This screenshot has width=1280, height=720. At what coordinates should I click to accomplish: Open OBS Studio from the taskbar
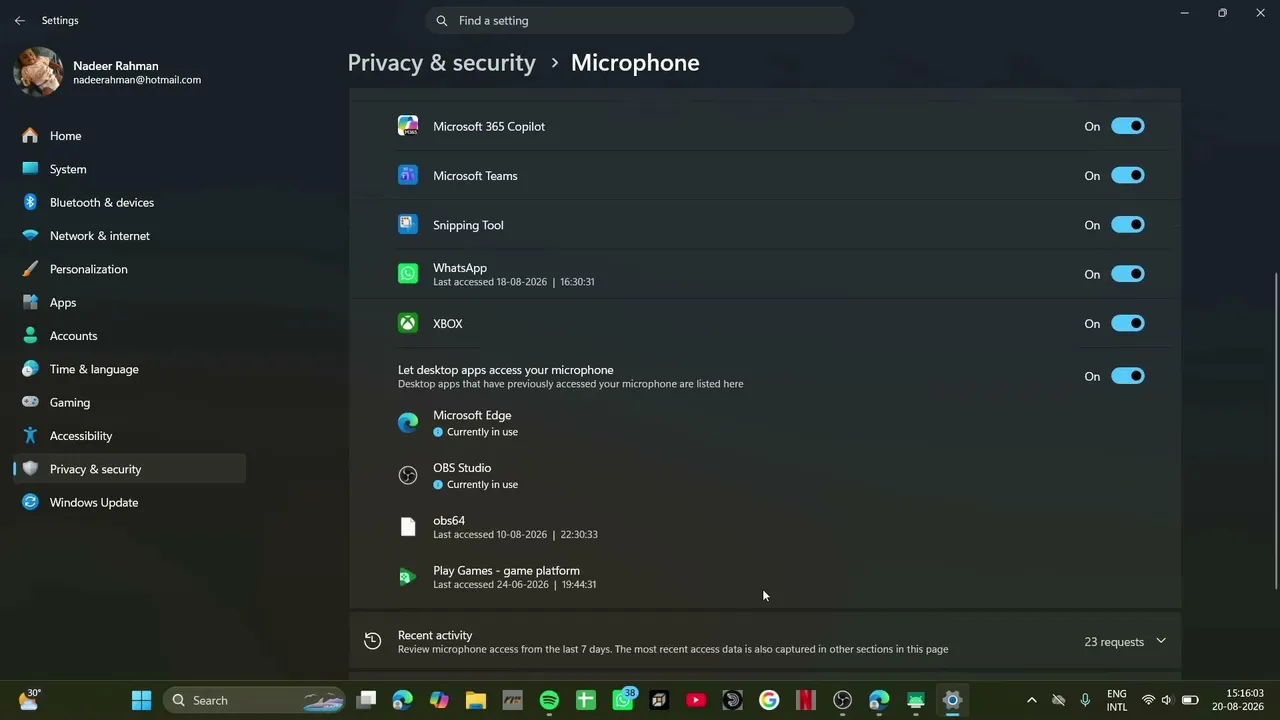842,700
